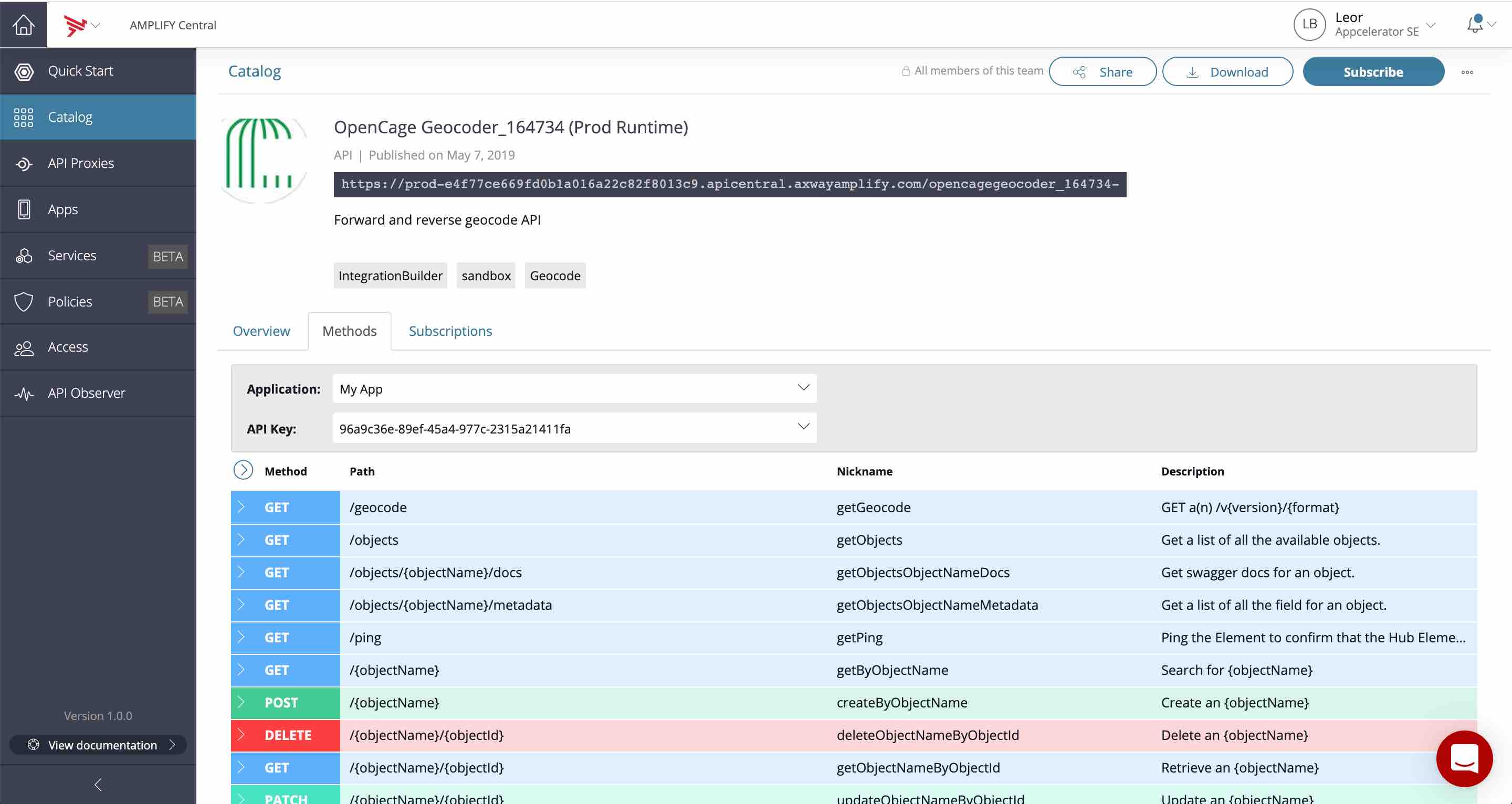The width and height of the screenshot is (1512, 804).
Task: Click the Subscribe button
Action: (1373, 71)
